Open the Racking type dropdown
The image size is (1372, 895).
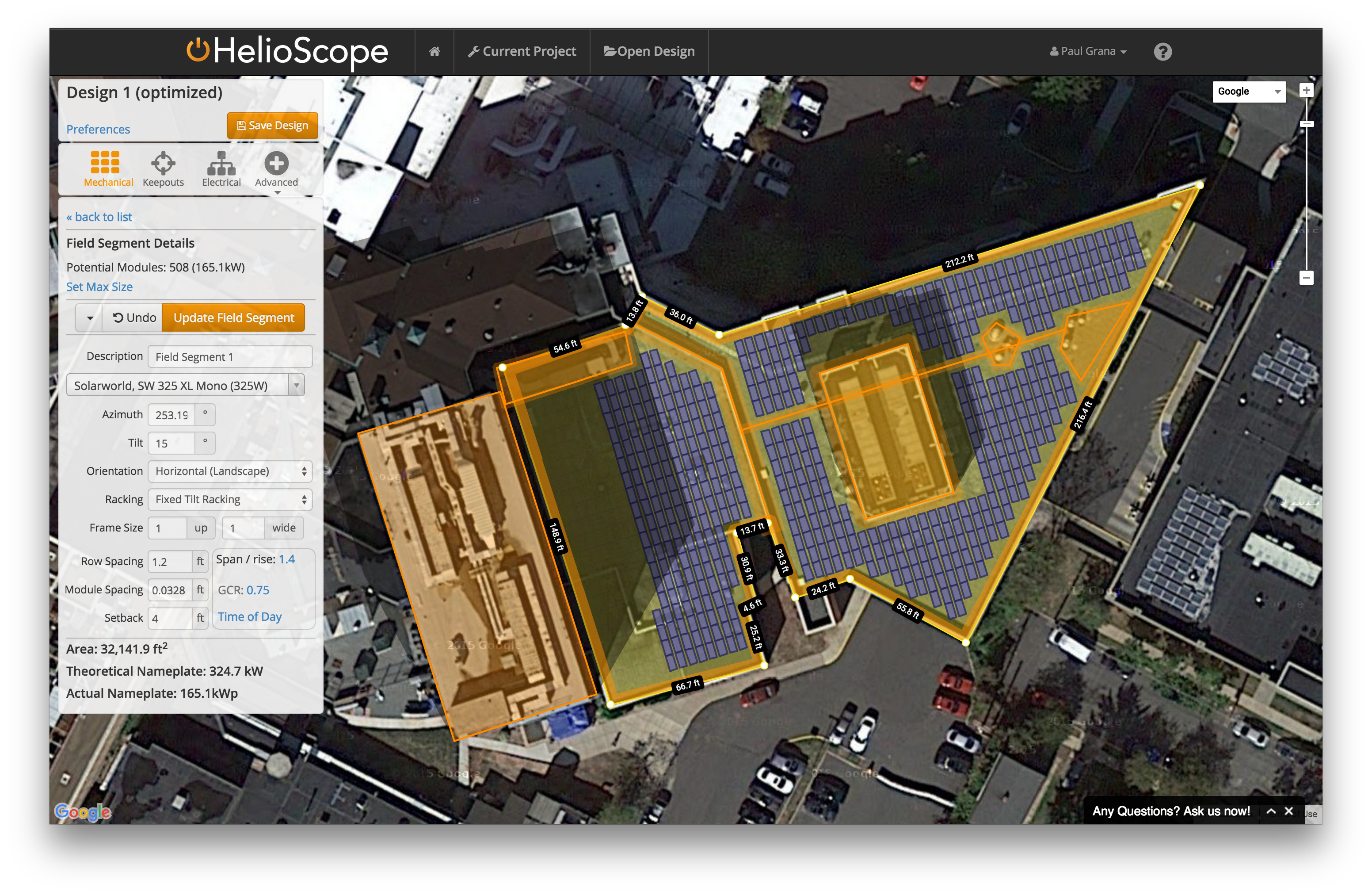(x=229, y=499)
